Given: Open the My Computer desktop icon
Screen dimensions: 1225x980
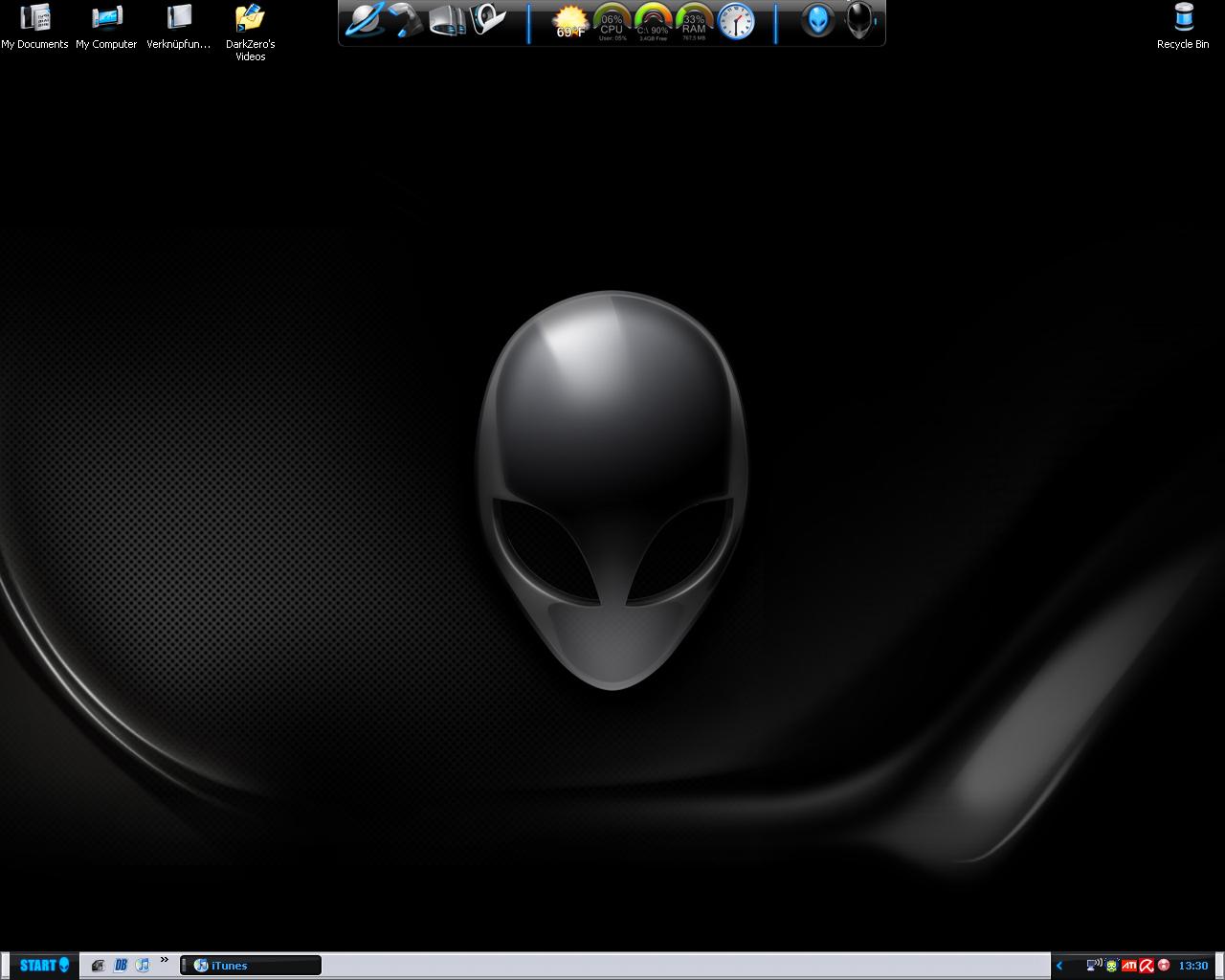Looking at the screenshot, I should click(x=106, y=26).
